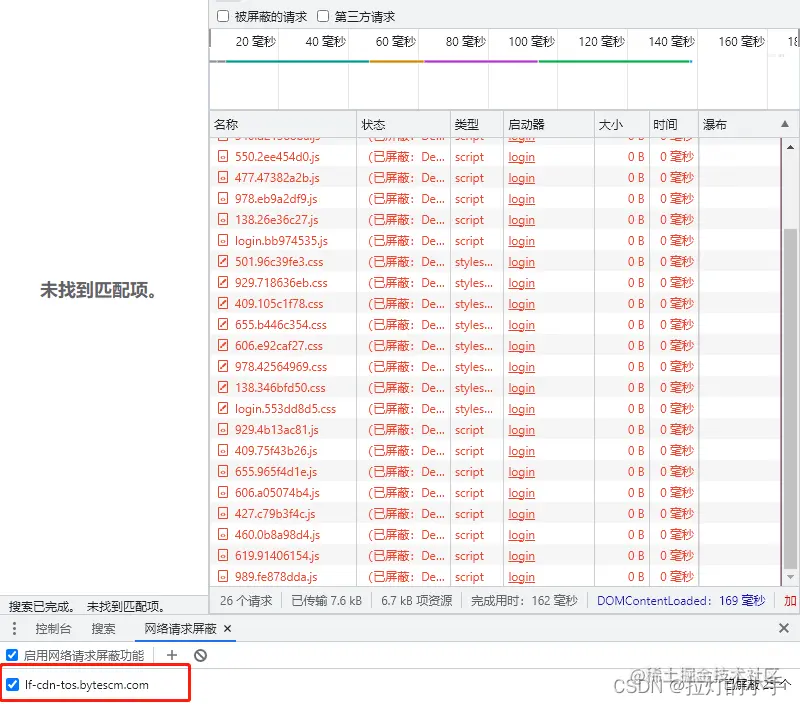Click script icon of 929.4b13ac81.js
Viewport: 800px width, 705px height.
pyautogui.click(x=223, y=430)
